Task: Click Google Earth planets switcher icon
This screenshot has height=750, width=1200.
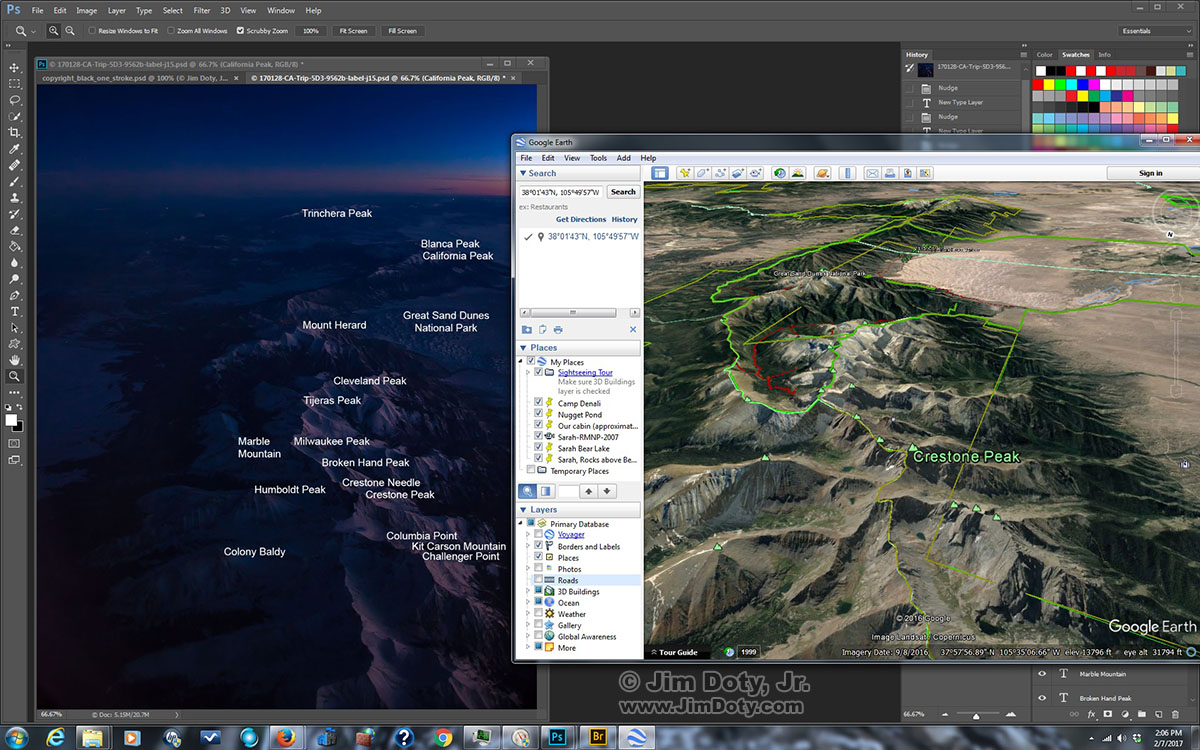Action: (x=822, y=173)
